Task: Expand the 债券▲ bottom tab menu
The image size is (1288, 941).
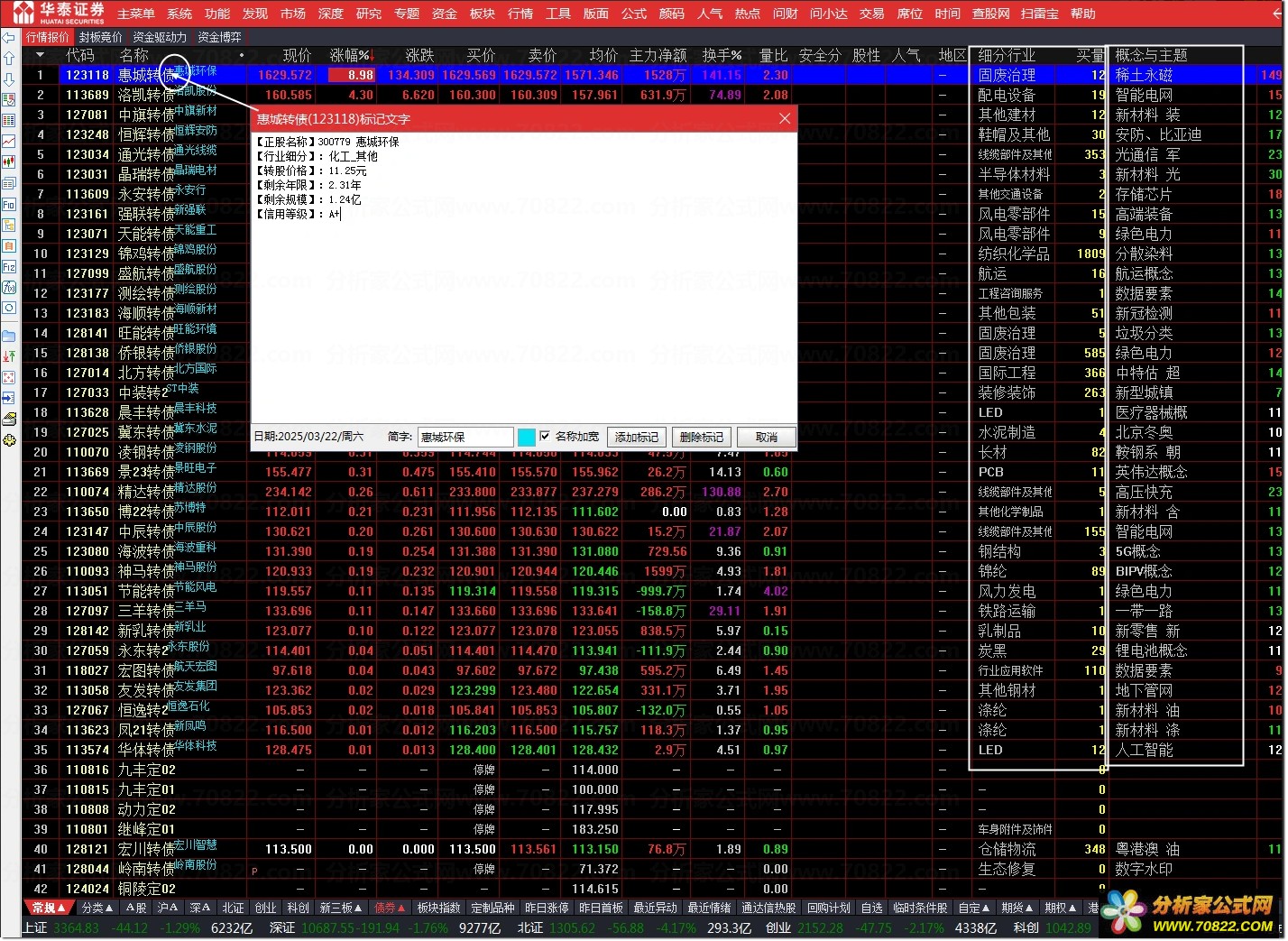Action: 390,908
